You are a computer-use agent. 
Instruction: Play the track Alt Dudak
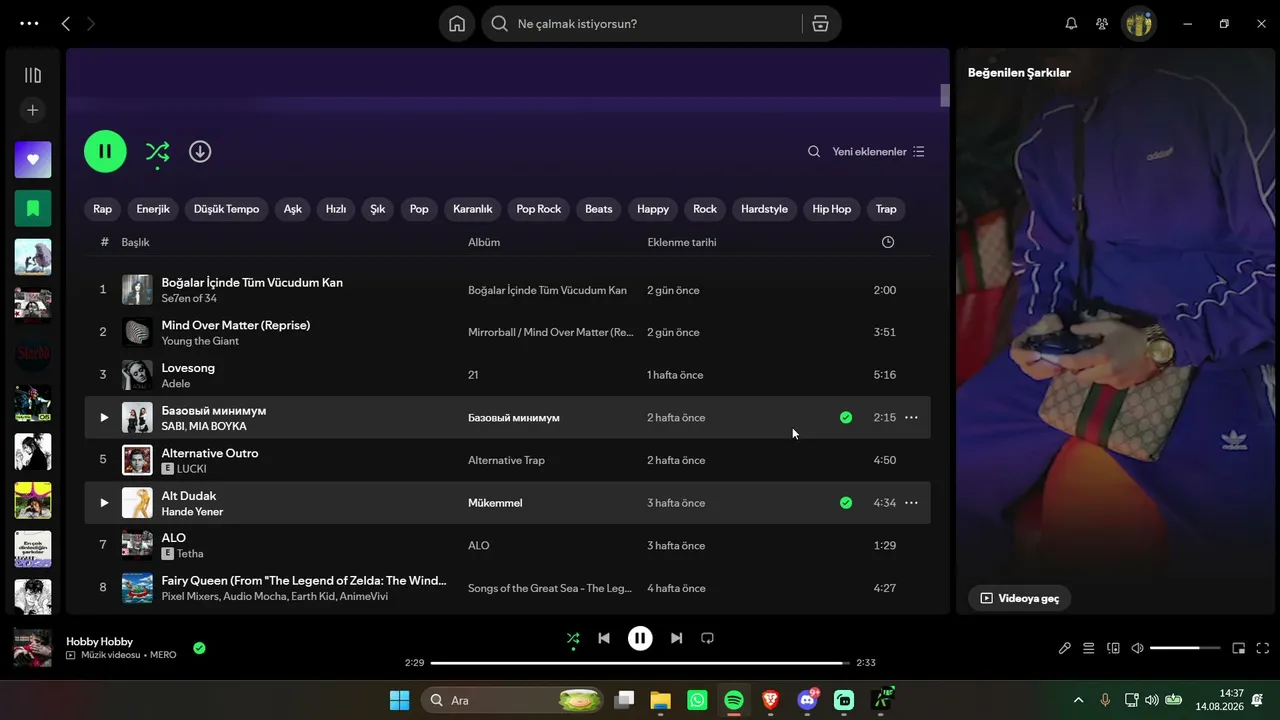click(x=103, y=503)
